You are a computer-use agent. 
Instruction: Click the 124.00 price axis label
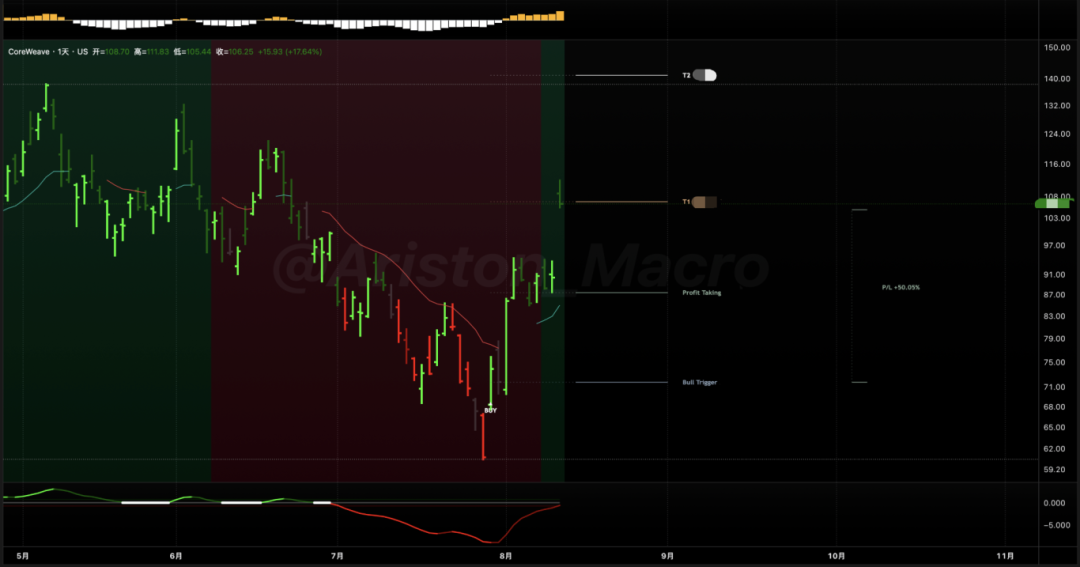(1057, 134)
